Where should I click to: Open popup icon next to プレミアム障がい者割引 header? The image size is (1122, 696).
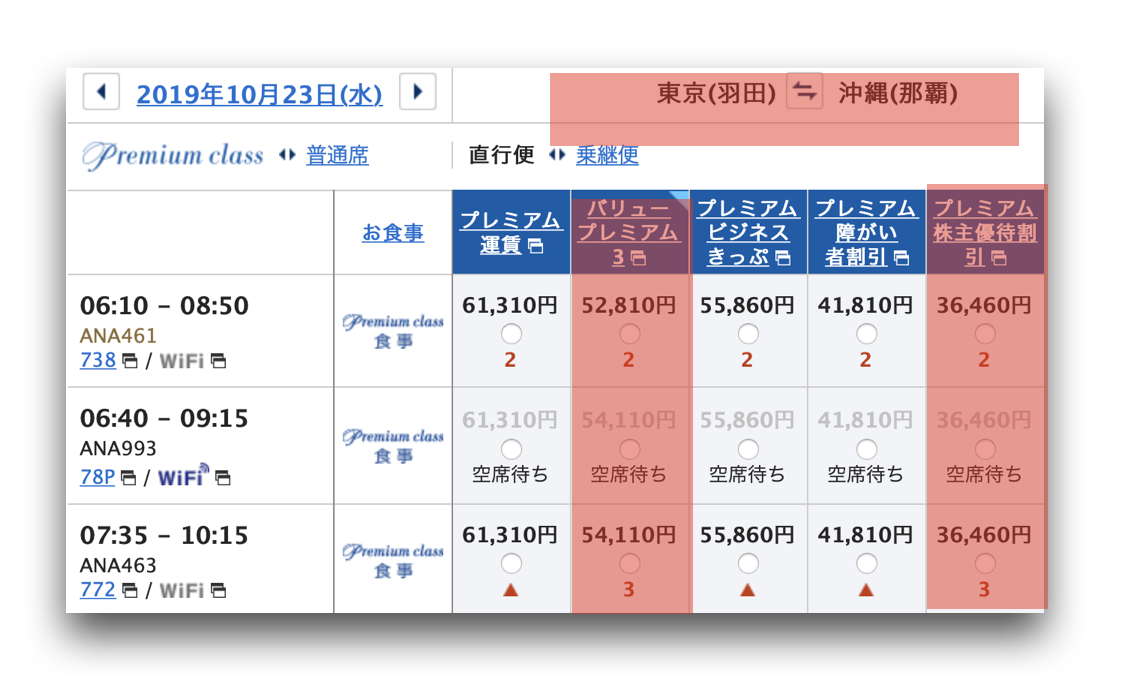pos(902,258)
